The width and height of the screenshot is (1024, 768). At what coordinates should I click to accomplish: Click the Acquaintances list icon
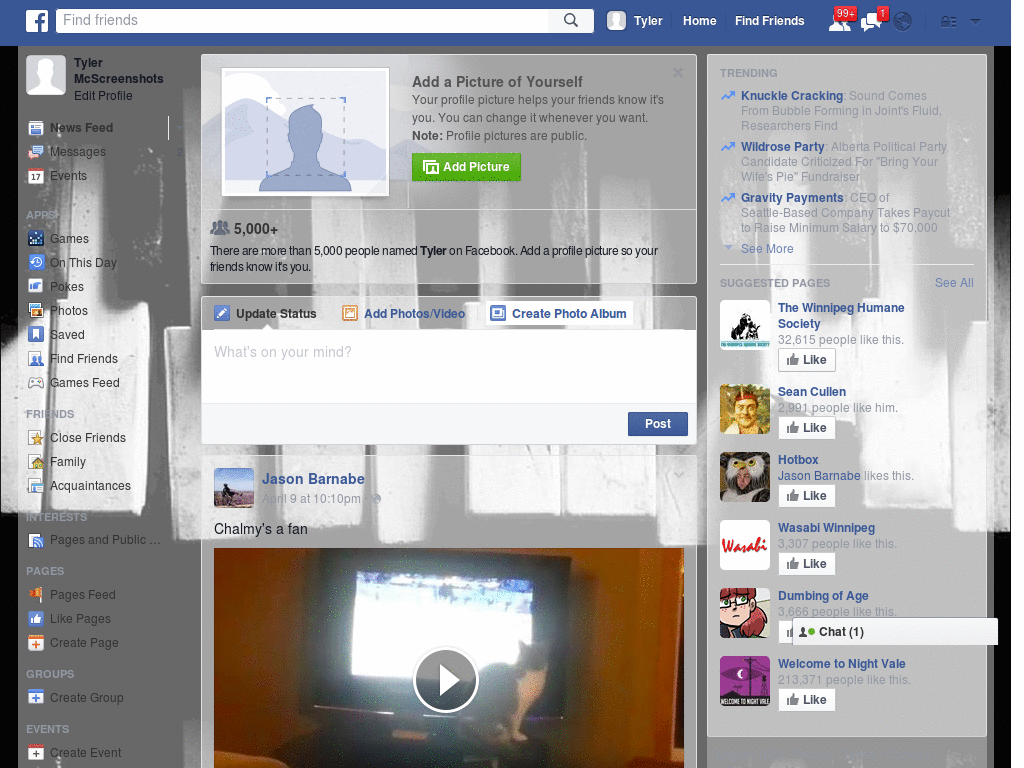click(36, 486)
